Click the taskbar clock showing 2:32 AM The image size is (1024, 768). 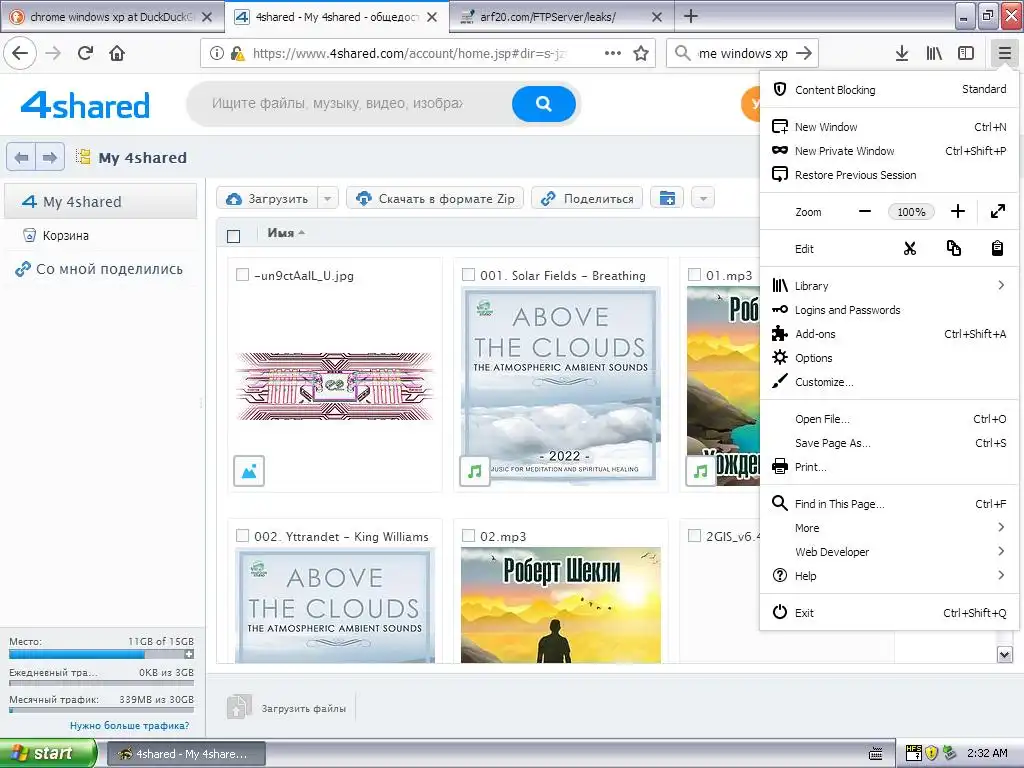pyautogui.click(x=987, y=753)
